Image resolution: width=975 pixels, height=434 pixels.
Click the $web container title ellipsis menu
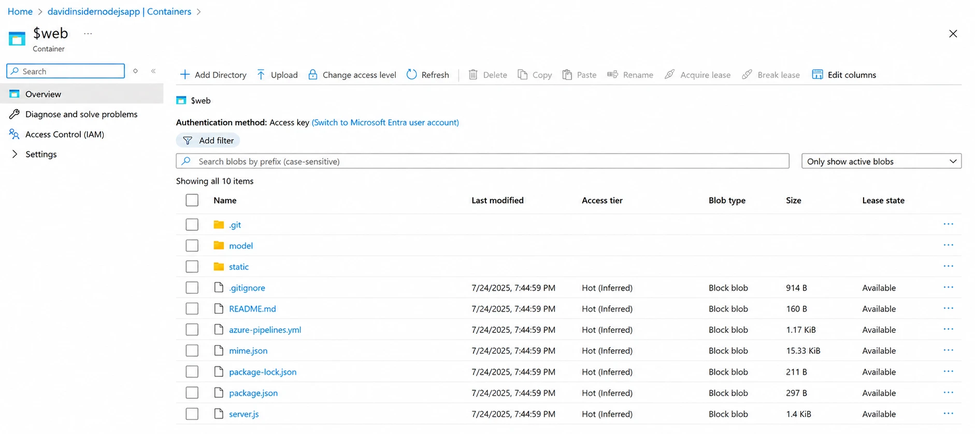pyautogui.click(x=88, y=33)
